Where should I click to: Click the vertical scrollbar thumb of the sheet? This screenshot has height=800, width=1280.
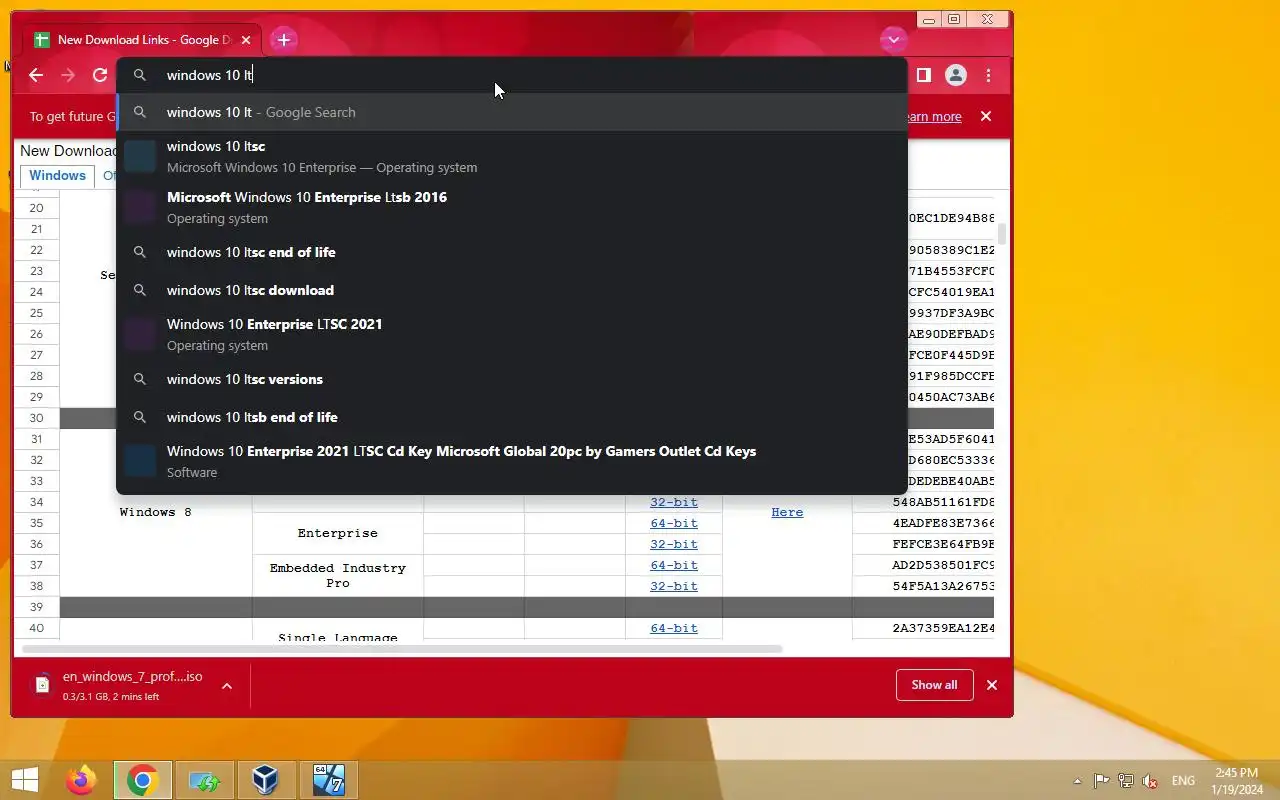(1002, 234)
